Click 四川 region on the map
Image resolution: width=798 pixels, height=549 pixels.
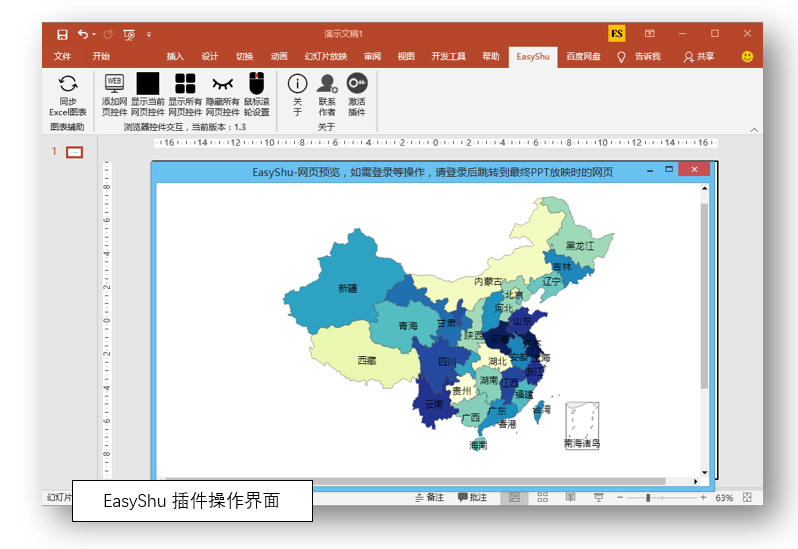click(x=447, y=362)
